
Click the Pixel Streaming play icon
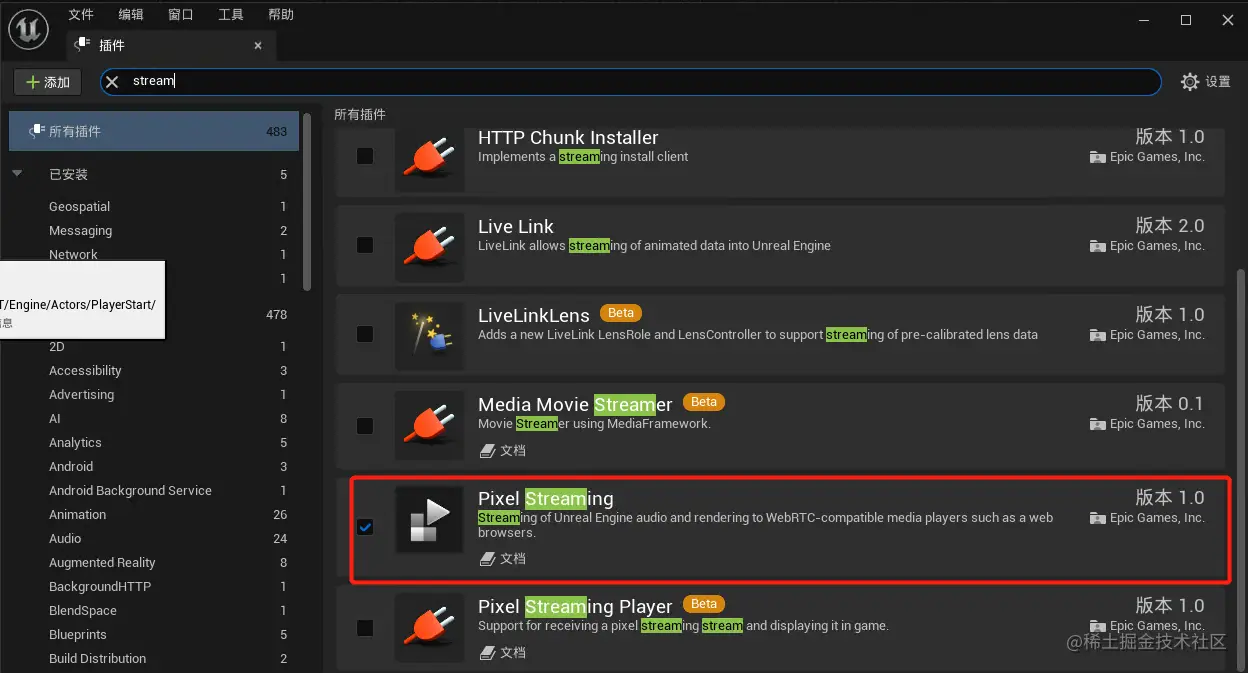(430, 518)
